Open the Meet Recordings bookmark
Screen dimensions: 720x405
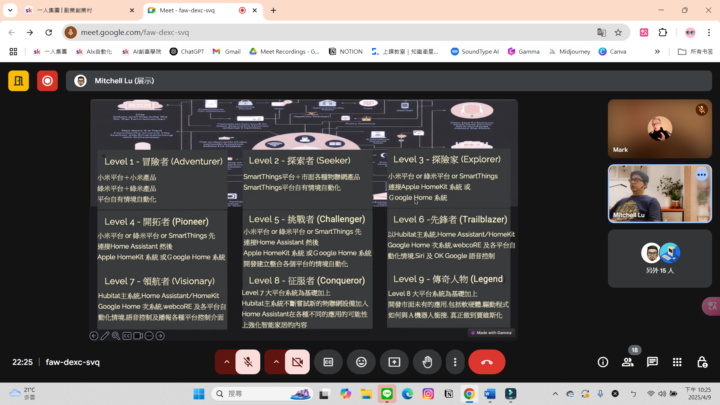point(284,51)
